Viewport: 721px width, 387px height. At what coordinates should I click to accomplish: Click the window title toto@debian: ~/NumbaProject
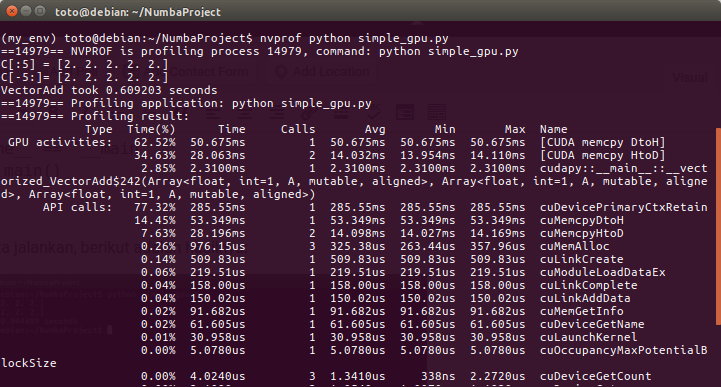coord(138,12)
